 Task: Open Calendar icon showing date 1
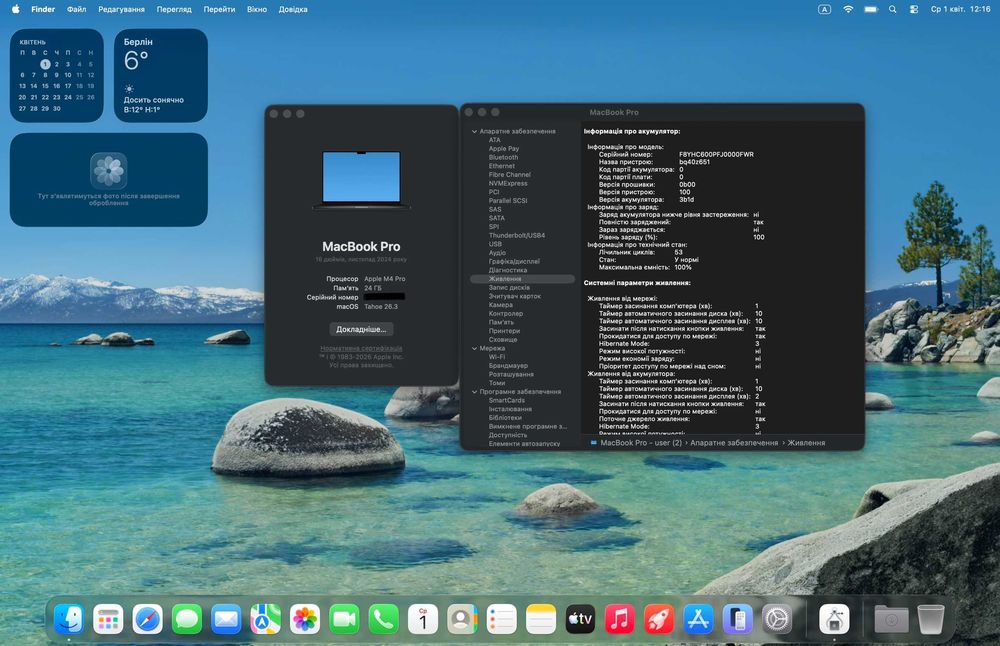coord(423,619)
